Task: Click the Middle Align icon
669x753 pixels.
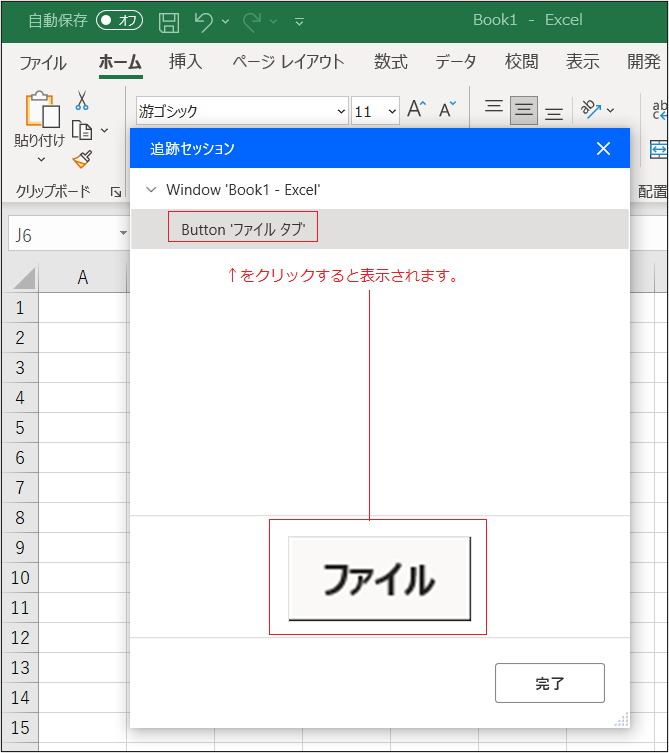Action: 523,110
